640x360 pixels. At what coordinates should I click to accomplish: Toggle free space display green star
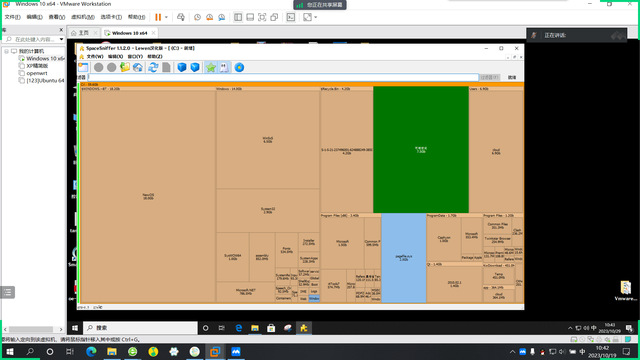211,67
